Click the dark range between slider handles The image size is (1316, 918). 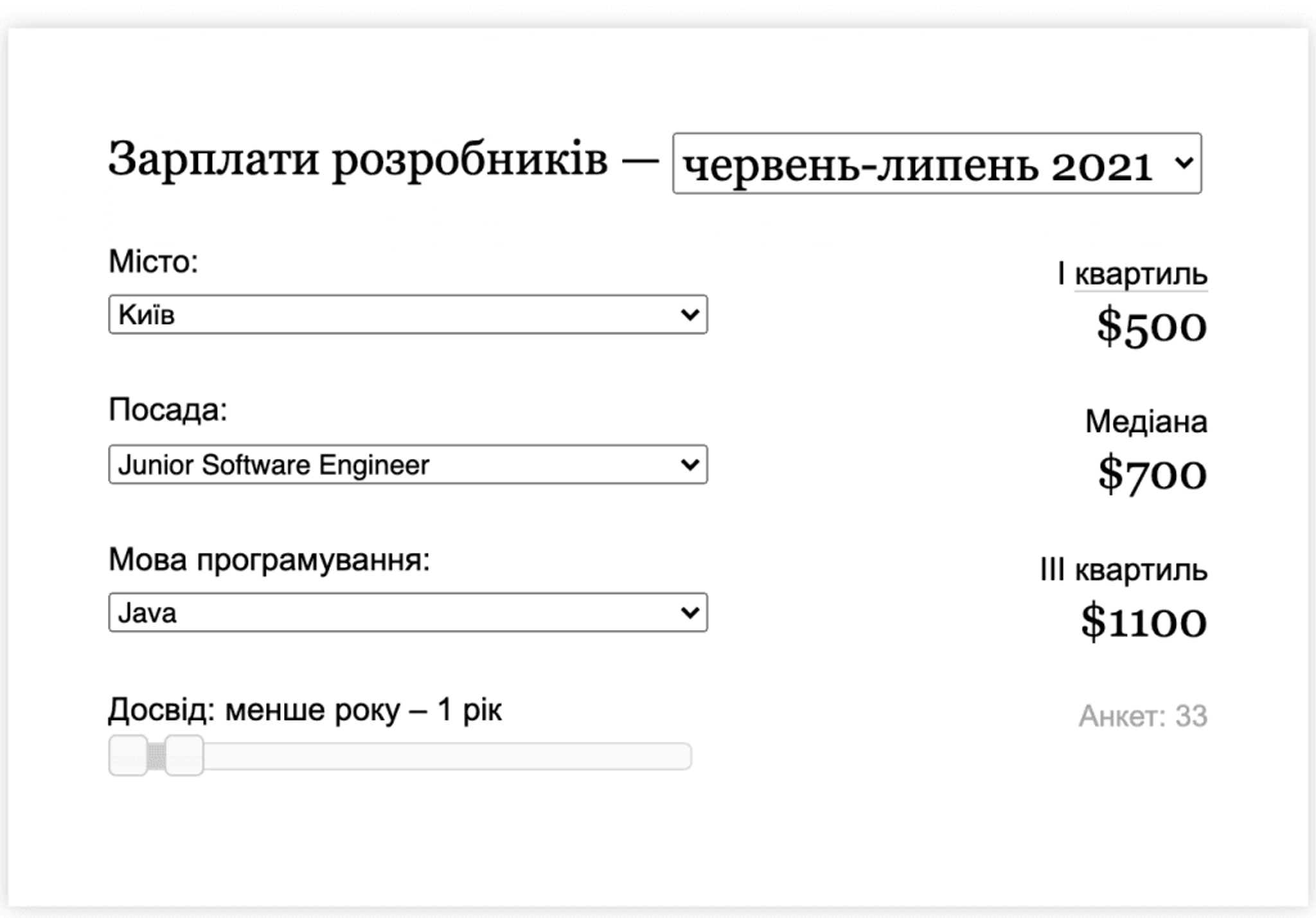tap(156, 757)
